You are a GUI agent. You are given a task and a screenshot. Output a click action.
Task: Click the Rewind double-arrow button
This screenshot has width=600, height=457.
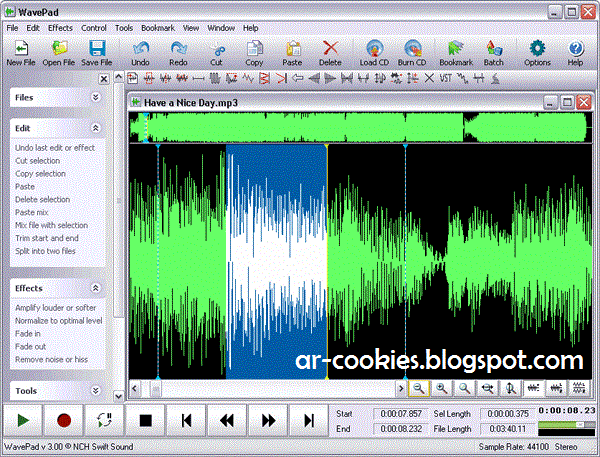tap(227, 420)
